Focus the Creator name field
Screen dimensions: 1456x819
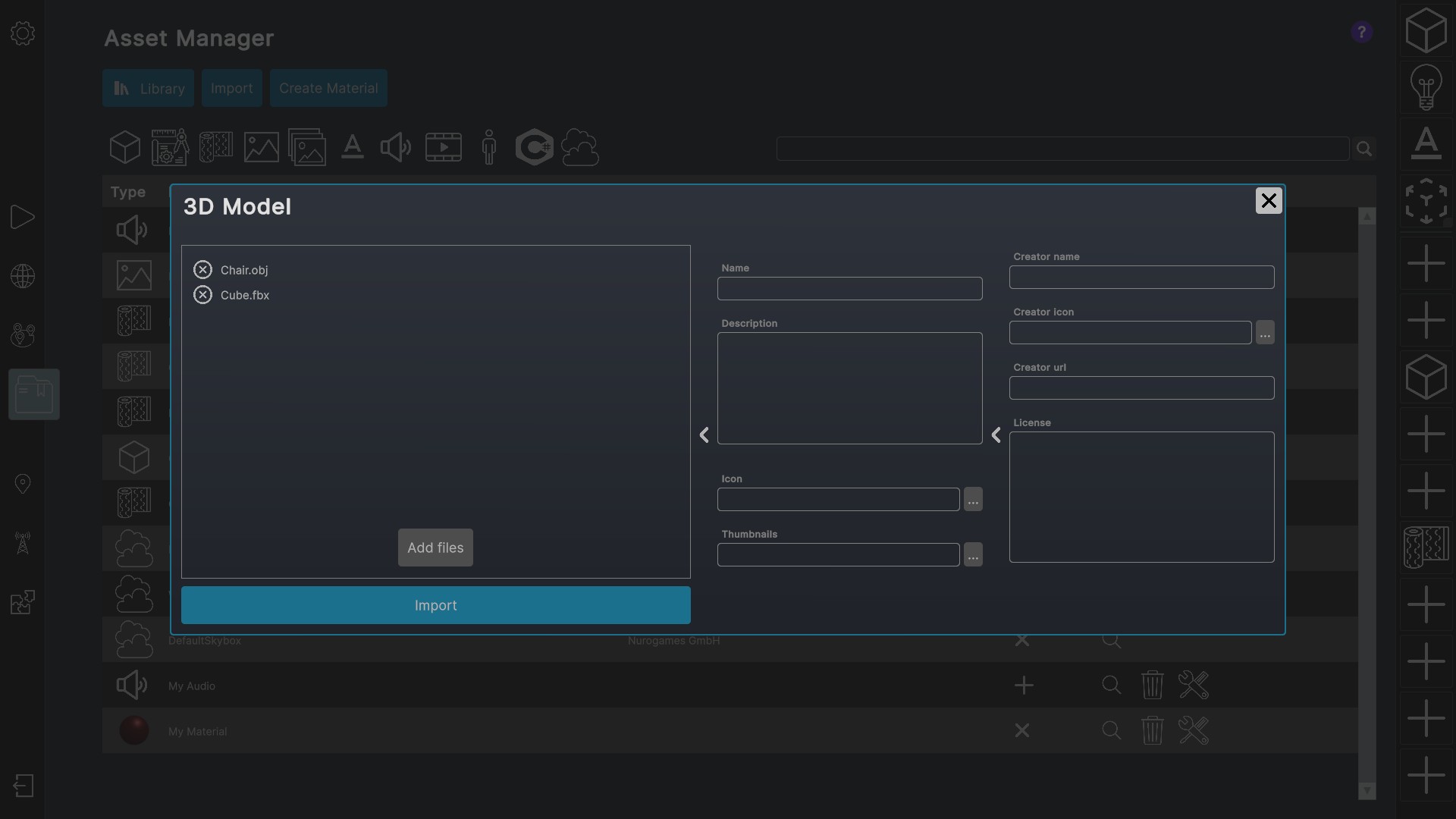click(1141, 277)
